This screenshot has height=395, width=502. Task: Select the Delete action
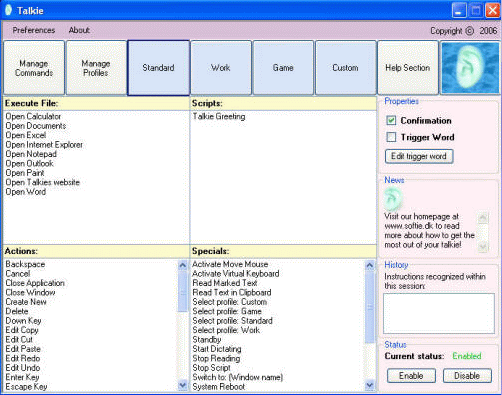17,311
